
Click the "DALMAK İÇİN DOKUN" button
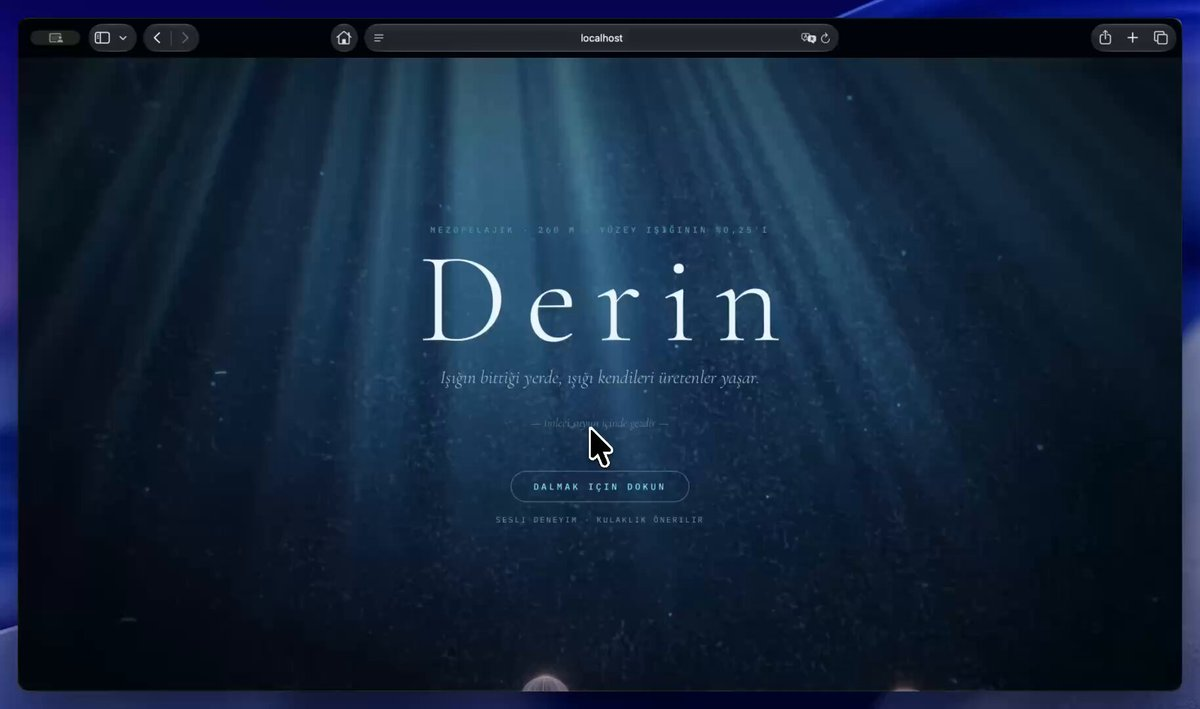600,487
